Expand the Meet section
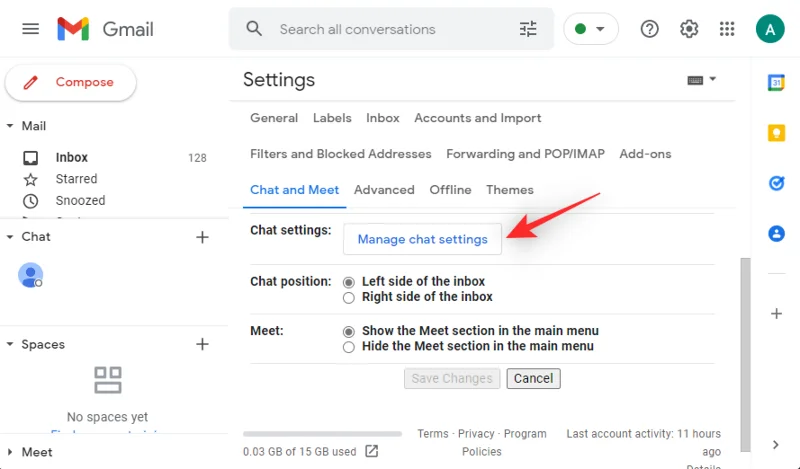This screenshot has width=800, height=469. (x=10, y=452)
